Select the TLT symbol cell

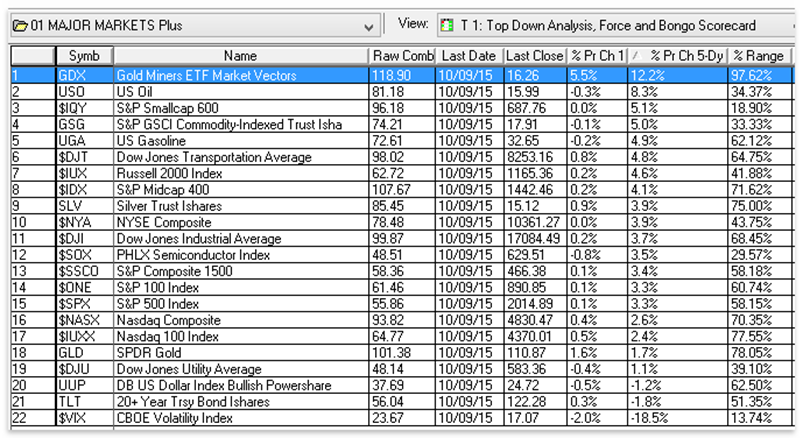pyautogui.click(x=84, y=402)
